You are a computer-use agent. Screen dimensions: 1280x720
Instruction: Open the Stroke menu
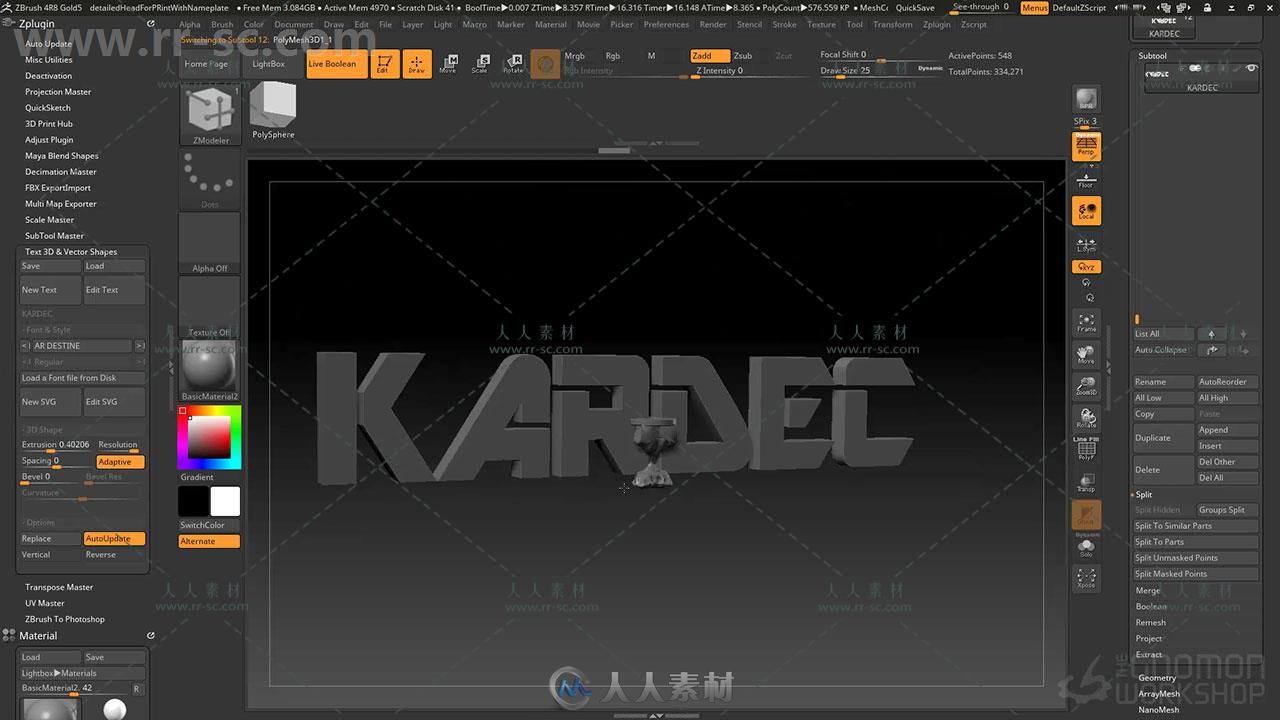tap(785, 25)
